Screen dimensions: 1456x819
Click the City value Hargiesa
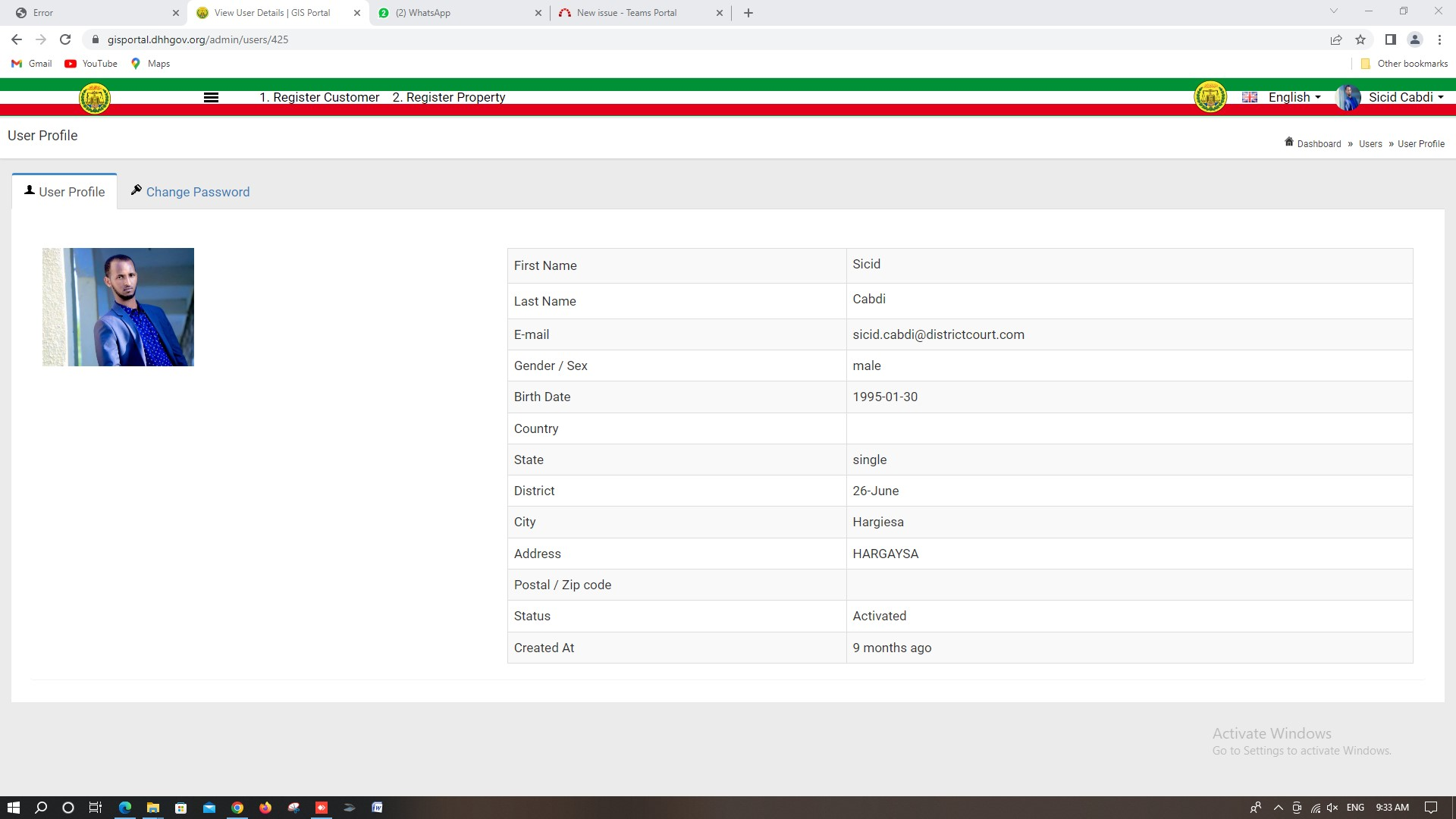(x=878, y=522)
